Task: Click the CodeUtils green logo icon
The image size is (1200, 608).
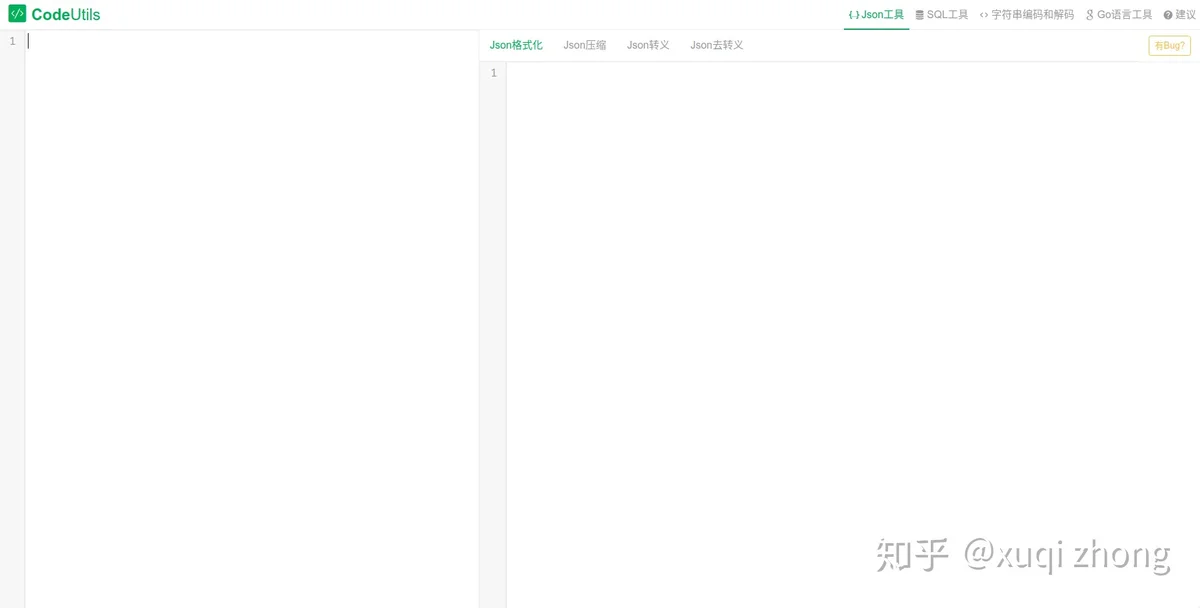Action: coord(17,14)
